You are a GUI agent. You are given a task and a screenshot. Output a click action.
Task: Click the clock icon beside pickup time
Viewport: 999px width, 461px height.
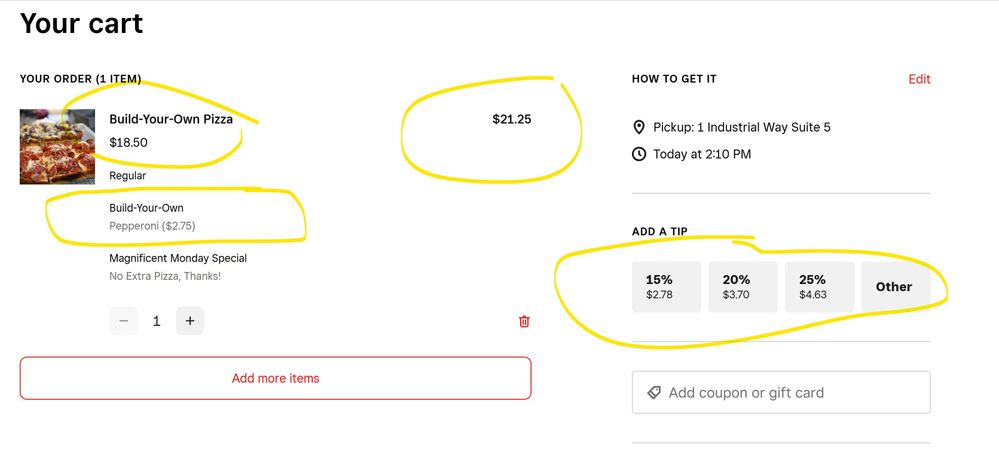(x=639, y=154)
